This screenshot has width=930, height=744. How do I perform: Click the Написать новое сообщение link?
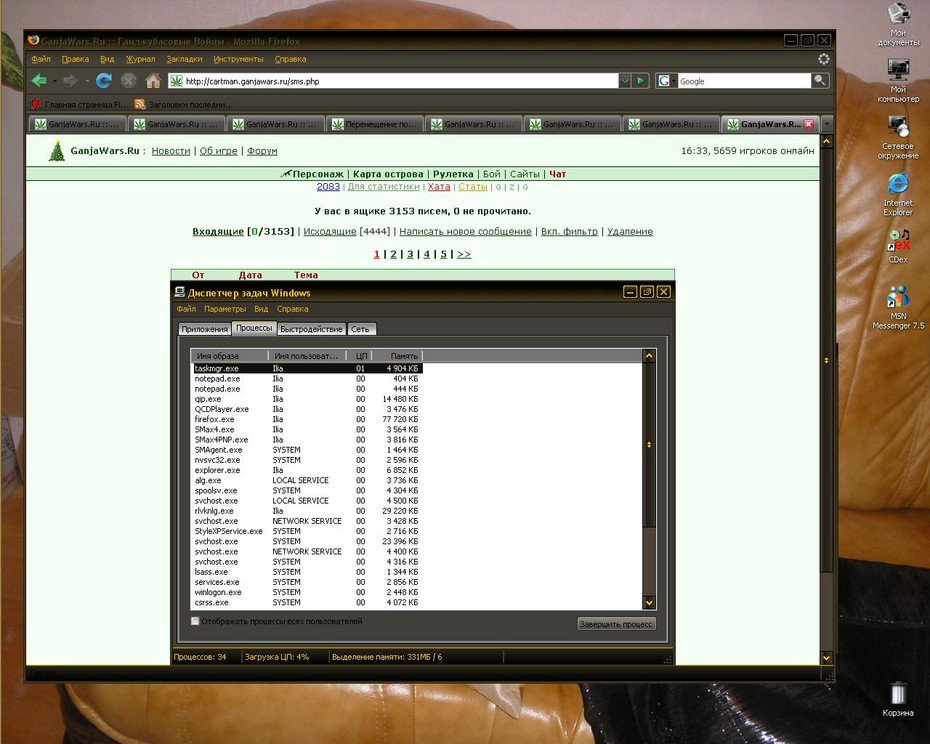(465, 231)
